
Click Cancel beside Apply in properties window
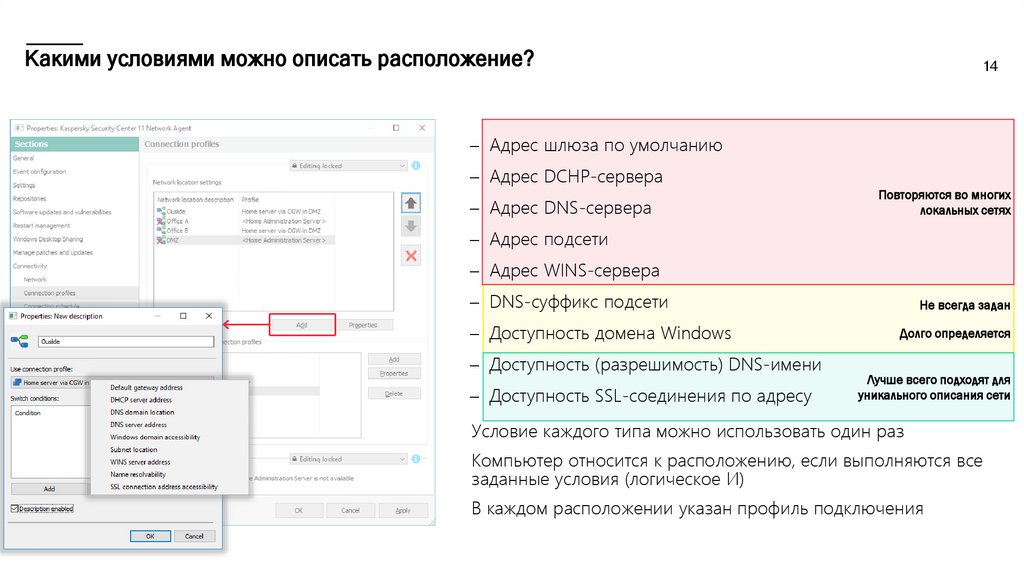coord(351,511)
